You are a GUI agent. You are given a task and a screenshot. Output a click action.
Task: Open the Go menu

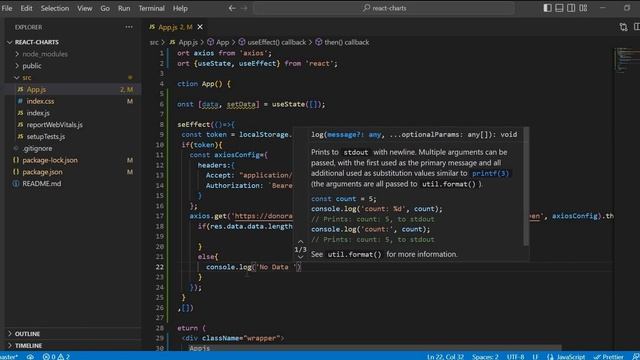[x=105, y=8]
